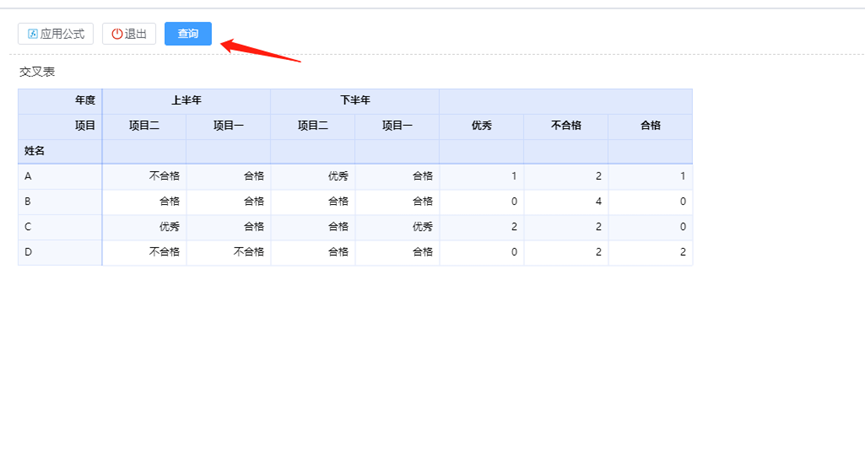
Task: Click 项目二 header under 上半年
Action: click(144, 126)
